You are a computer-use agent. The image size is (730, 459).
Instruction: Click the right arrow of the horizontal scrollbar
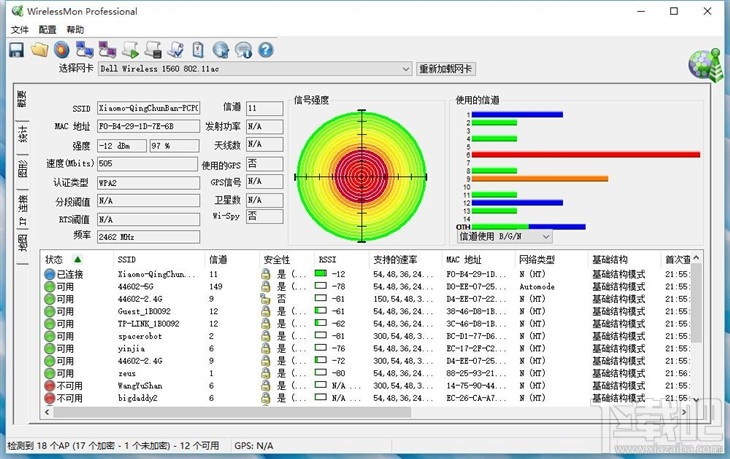point(684,412)
